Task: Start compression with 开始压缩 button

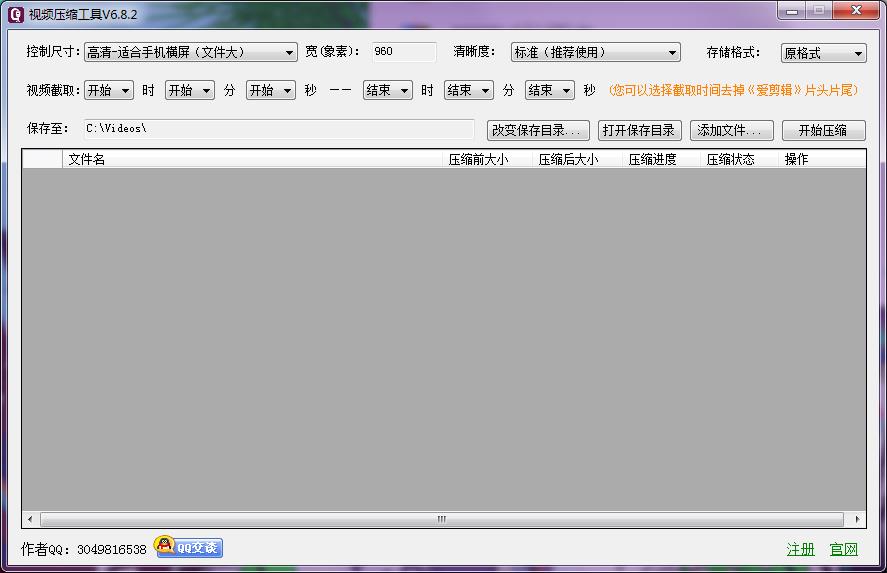Action: (x=823, y=130)
